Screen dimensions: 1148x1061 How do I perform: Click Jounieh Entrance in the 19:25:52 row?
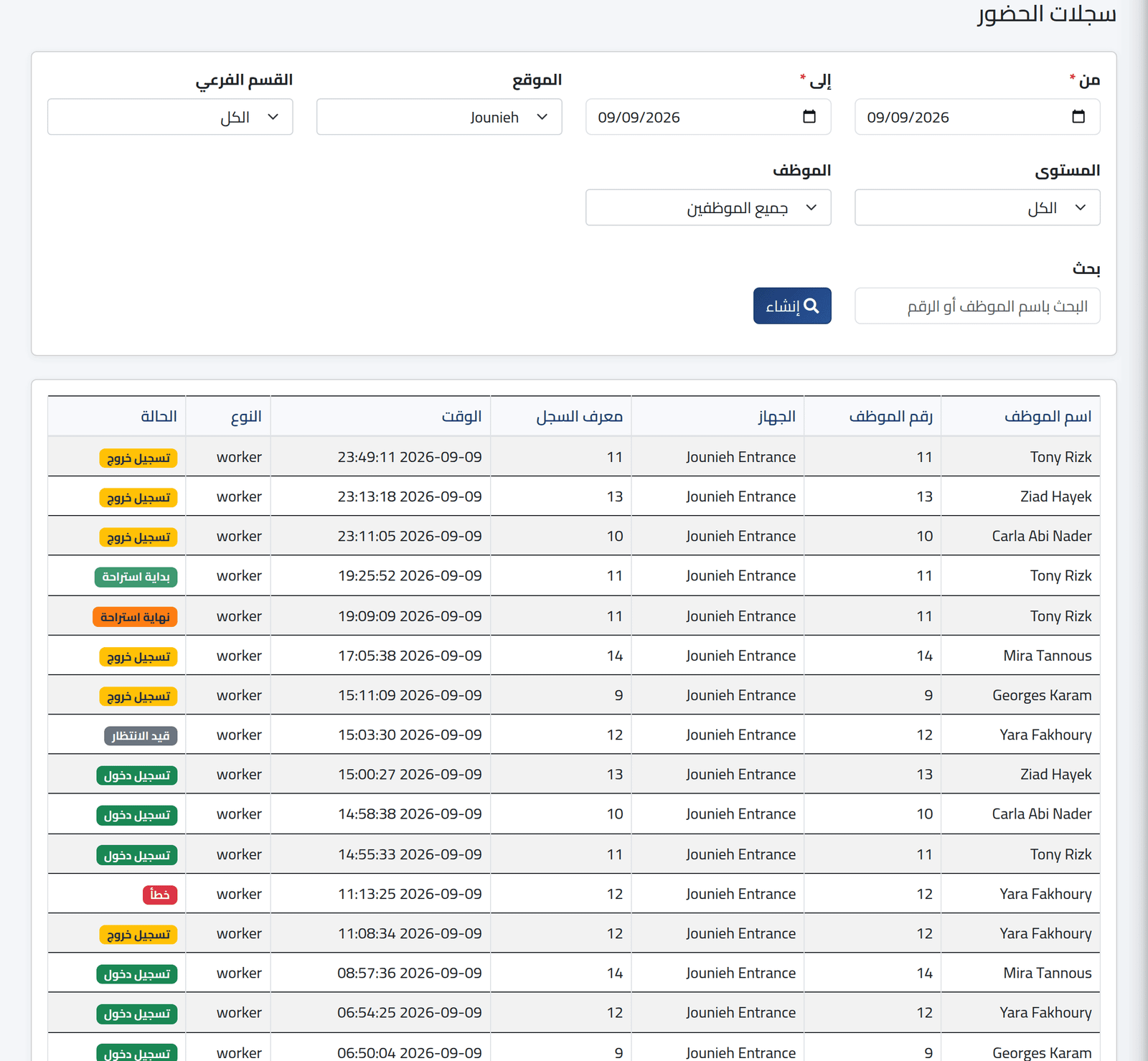point(740,575)
